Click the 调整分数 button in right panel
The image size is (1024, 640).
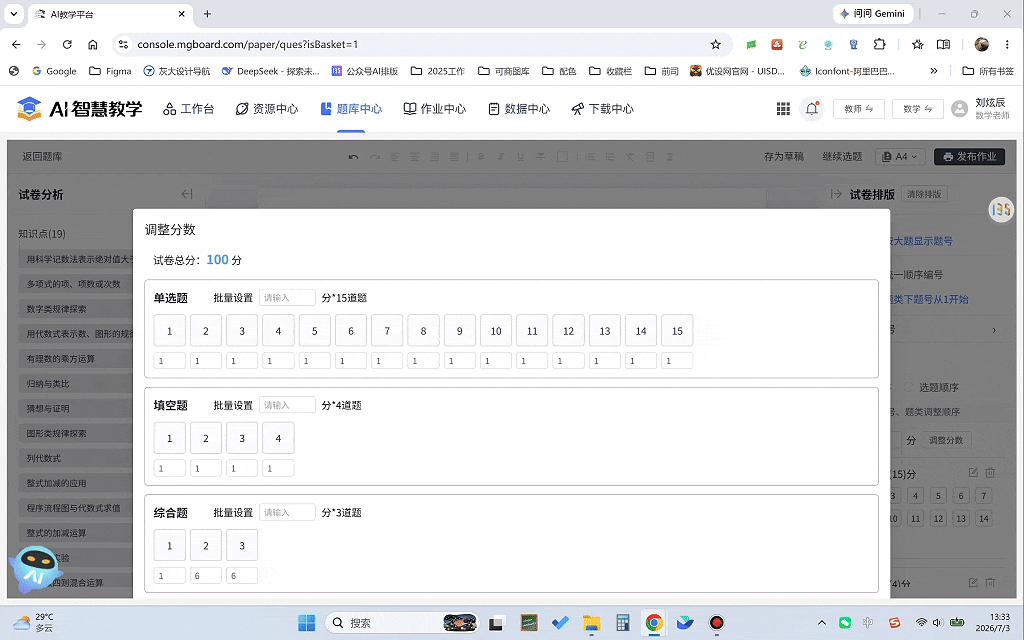pyautogui.click(x=946, y=440)
